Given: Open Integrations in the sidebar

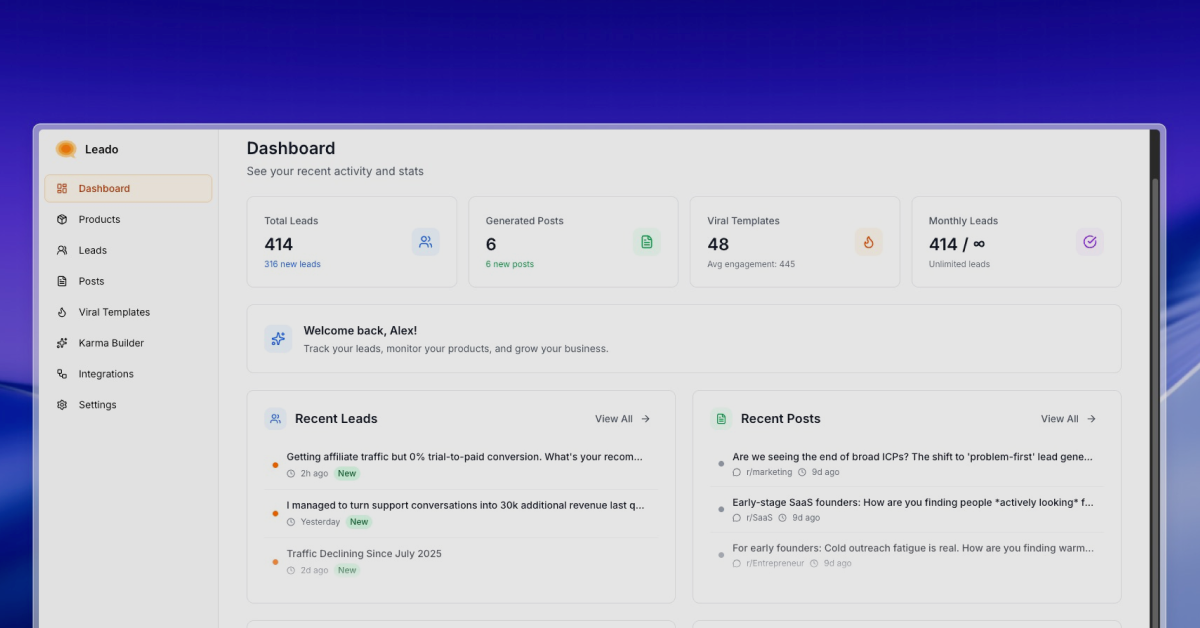Looking at the screenshot, I should [106, 374].
